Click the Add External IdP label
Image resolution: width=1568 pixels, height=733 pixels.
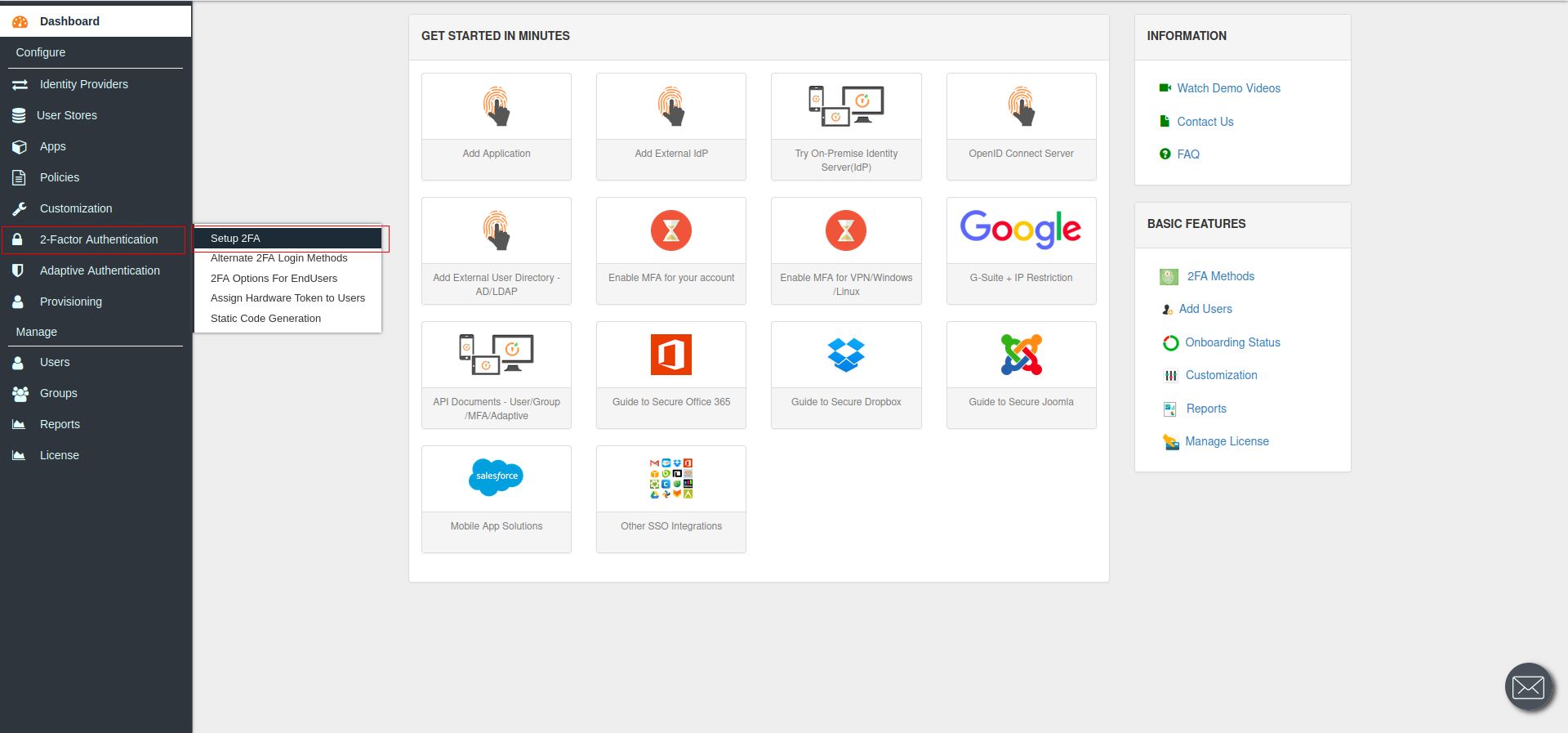point(671,154)
